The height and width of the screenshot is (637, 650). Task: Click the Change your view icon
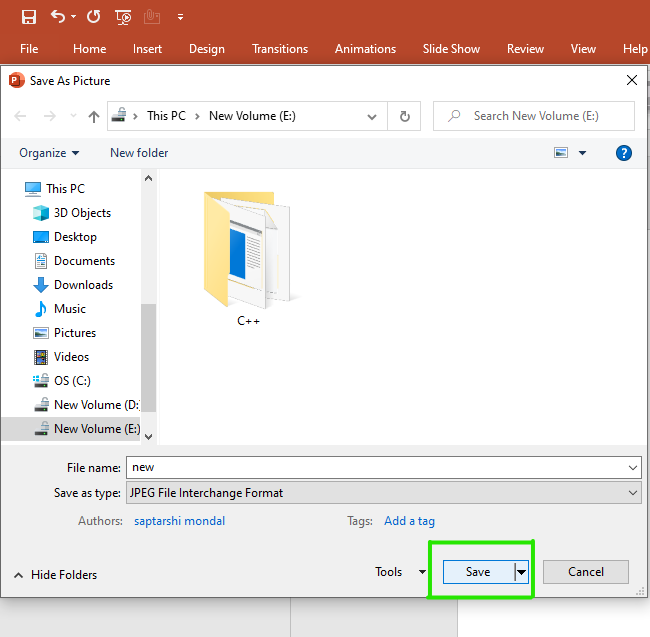(560, 153)
